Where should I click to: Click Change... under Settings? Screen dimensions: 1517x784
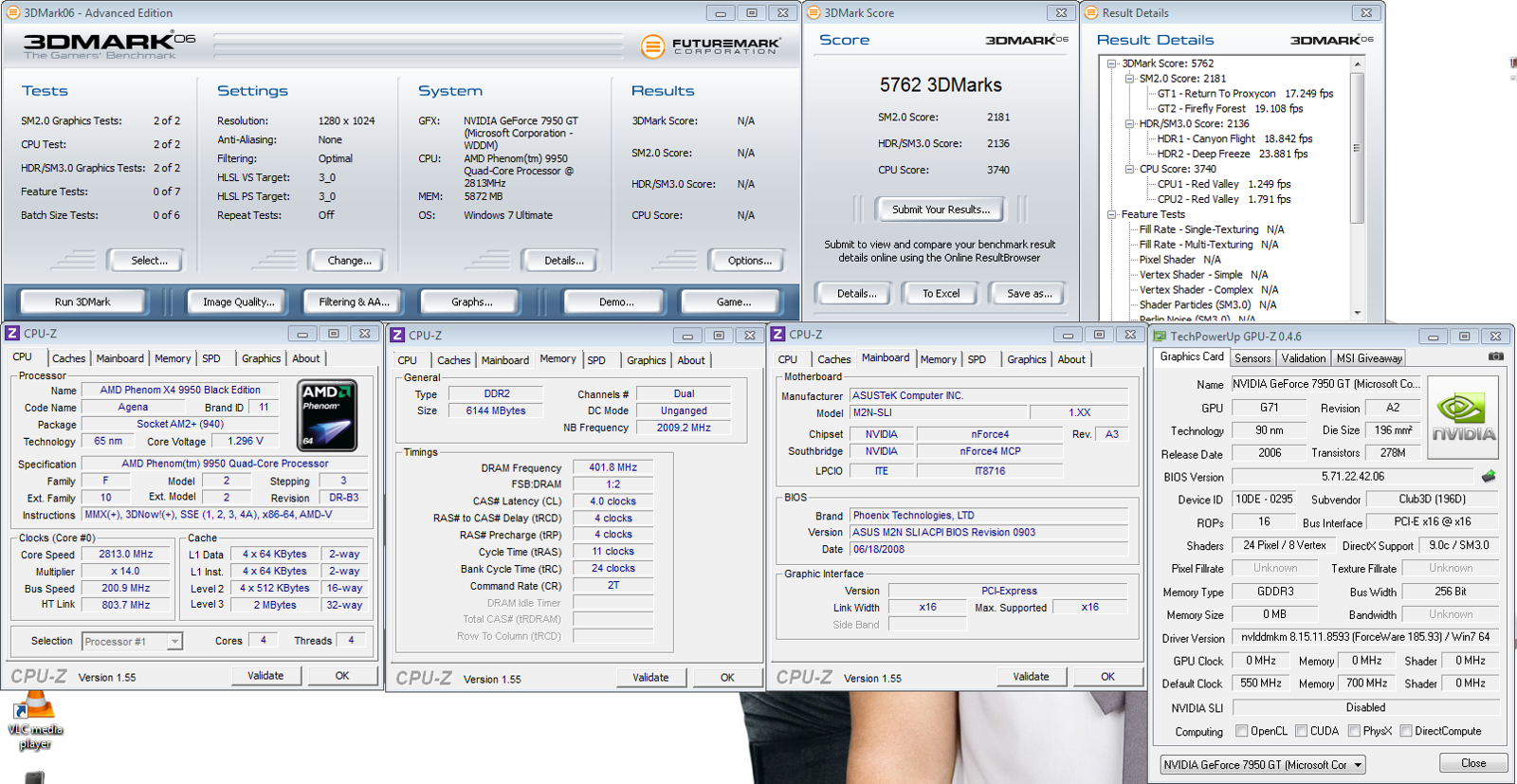click(x=349, y=260)
